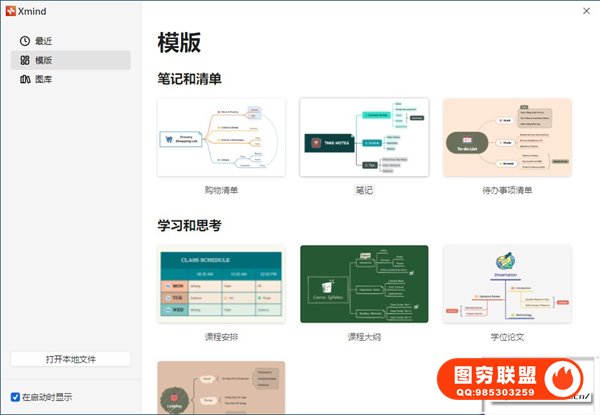Click the Xmind logo icon in title bar
The height and width of the screenshot is (415, 600).
pos(10,10)
